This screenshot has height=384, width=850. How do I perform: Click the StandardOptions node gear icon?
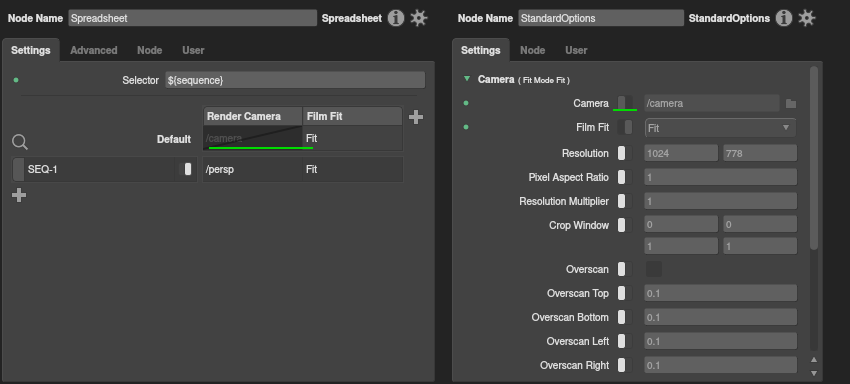(x=807, y=18)
